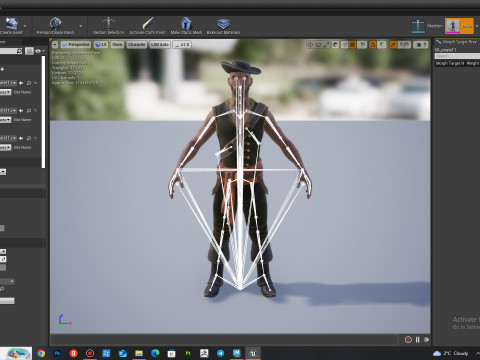Click the Weight column header
Viewport: 480px width, 360px height.
pyautogui.click(x=473, y=63)
